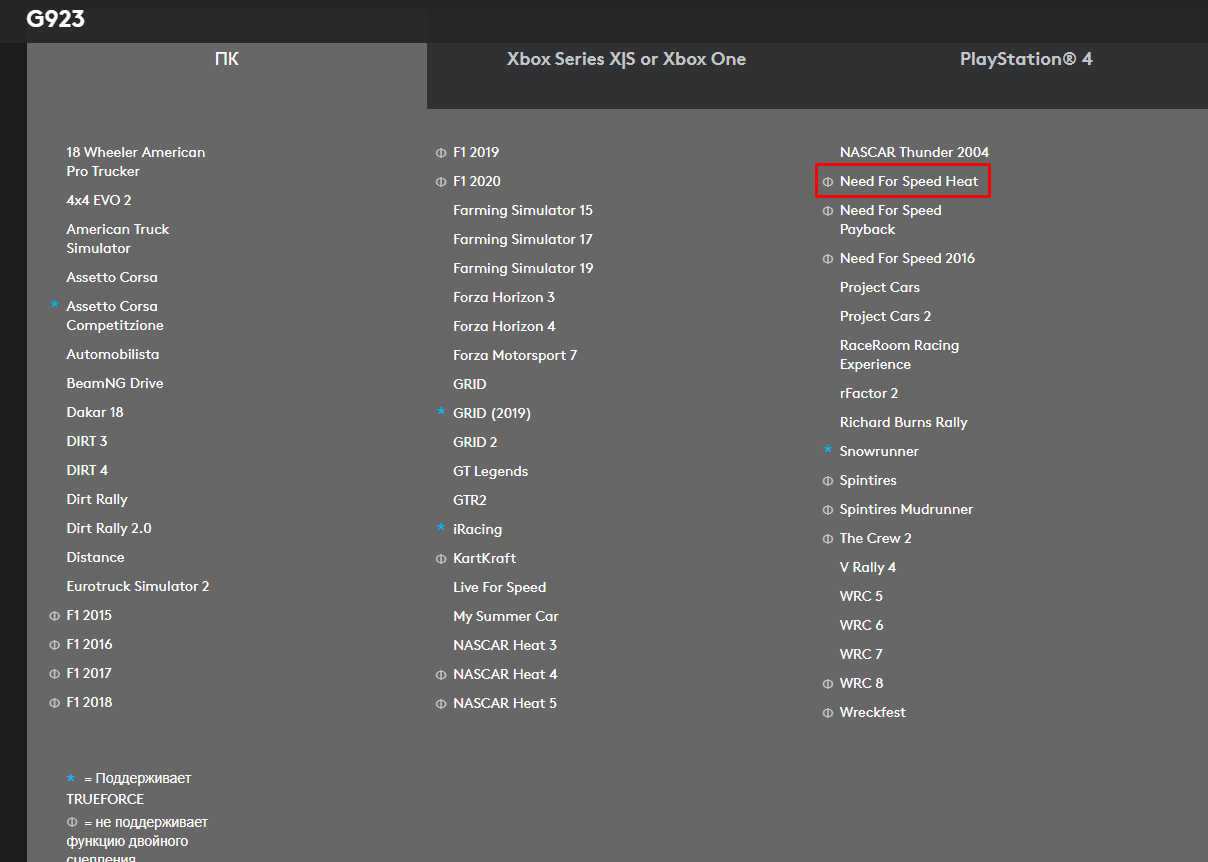Select Forza Horizon 4
Viewport: 1208px width, 862px height.
pos(504,326)
